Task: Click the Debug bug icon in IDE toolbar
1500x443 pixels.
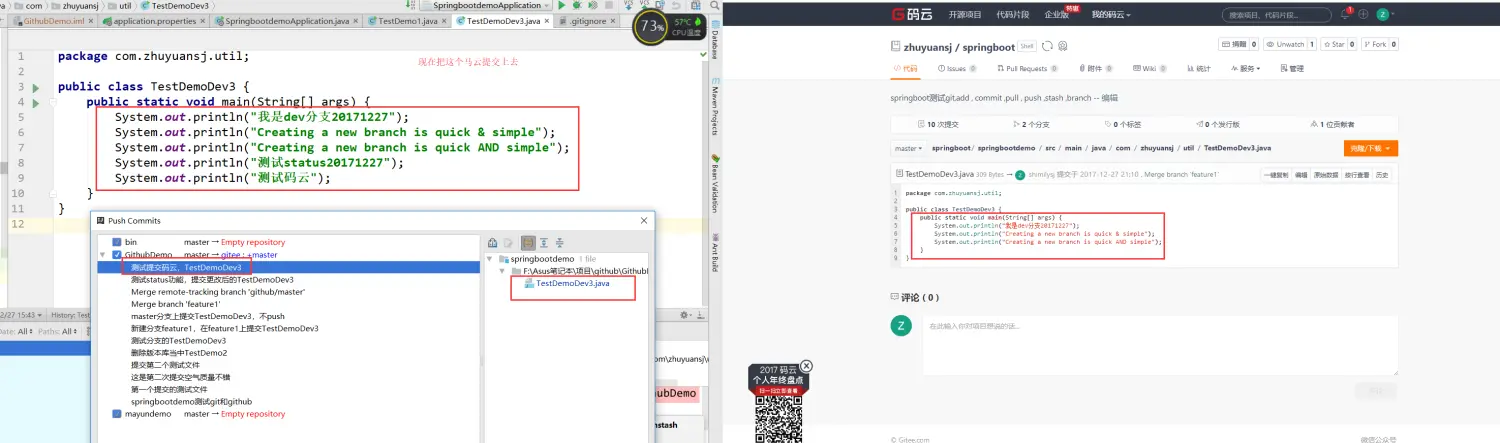Action: pos(577,5)
